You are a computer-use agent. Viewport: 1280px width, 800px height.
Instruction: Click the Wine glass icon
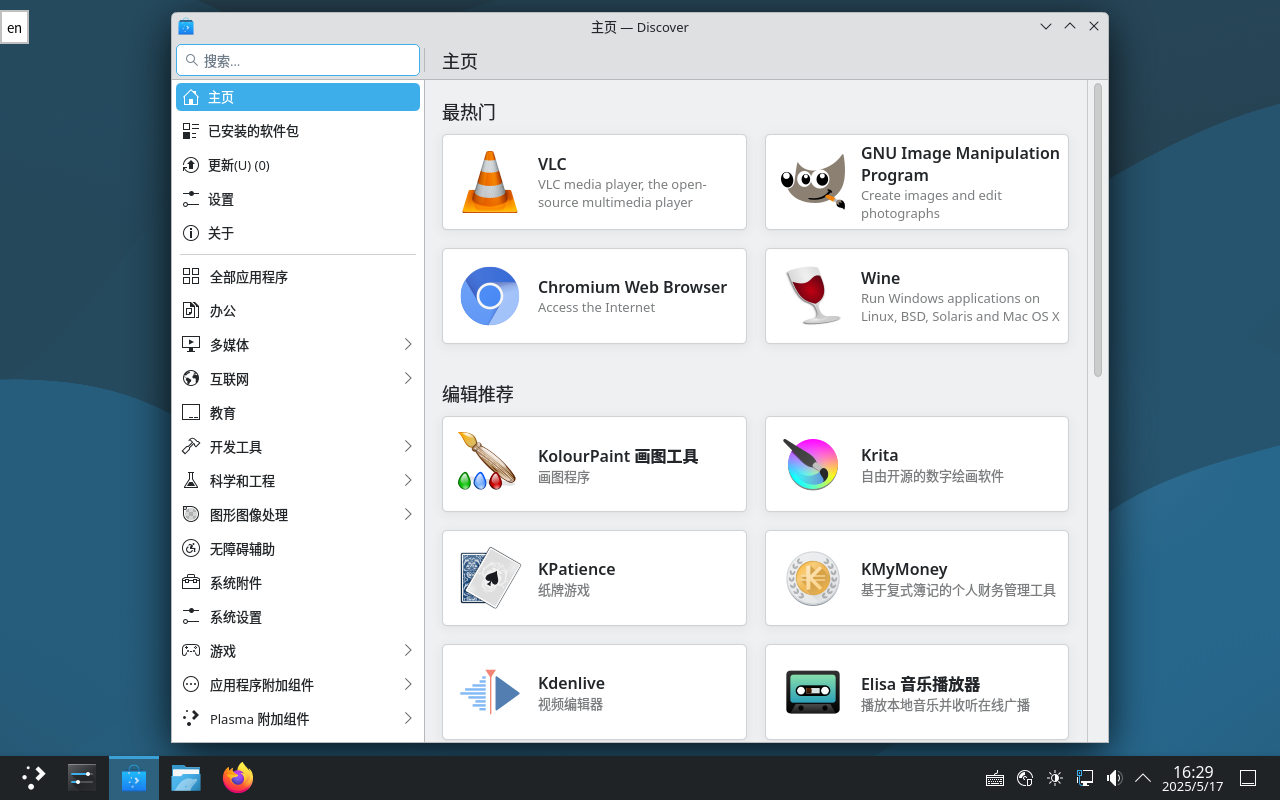tap(813, 296)
